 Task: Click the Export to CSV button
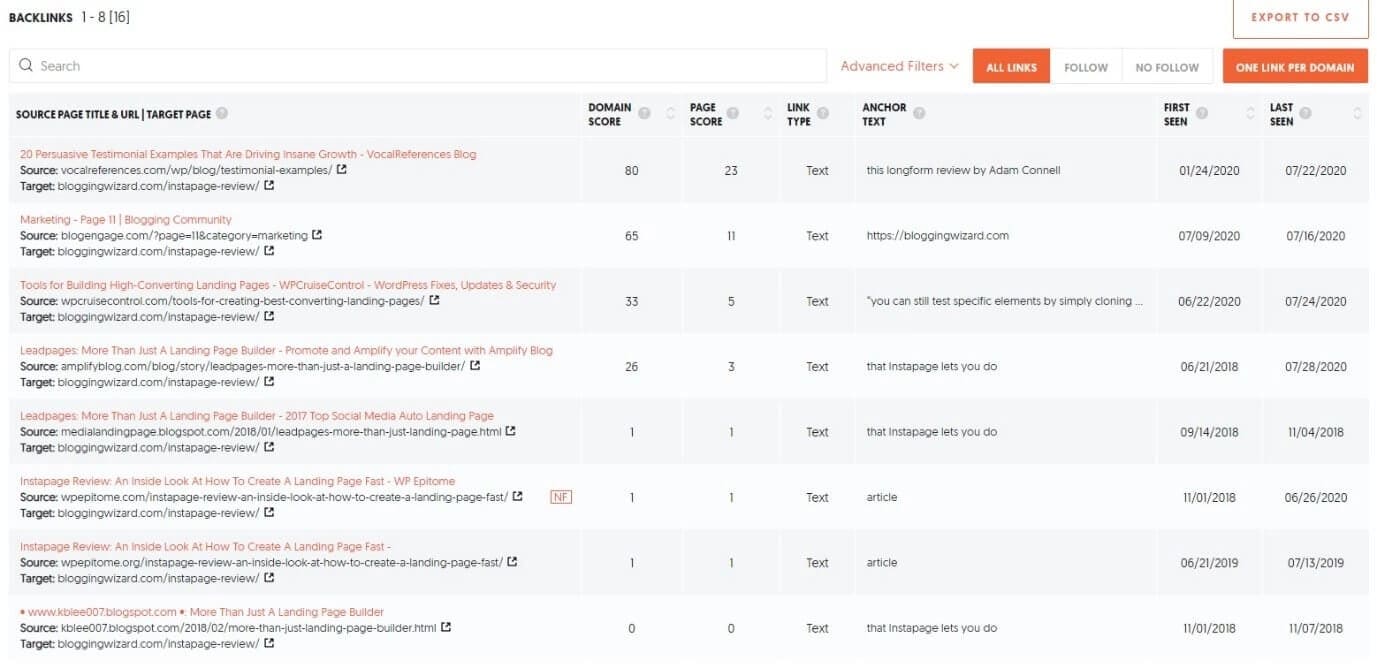(x=1300, y=17)
